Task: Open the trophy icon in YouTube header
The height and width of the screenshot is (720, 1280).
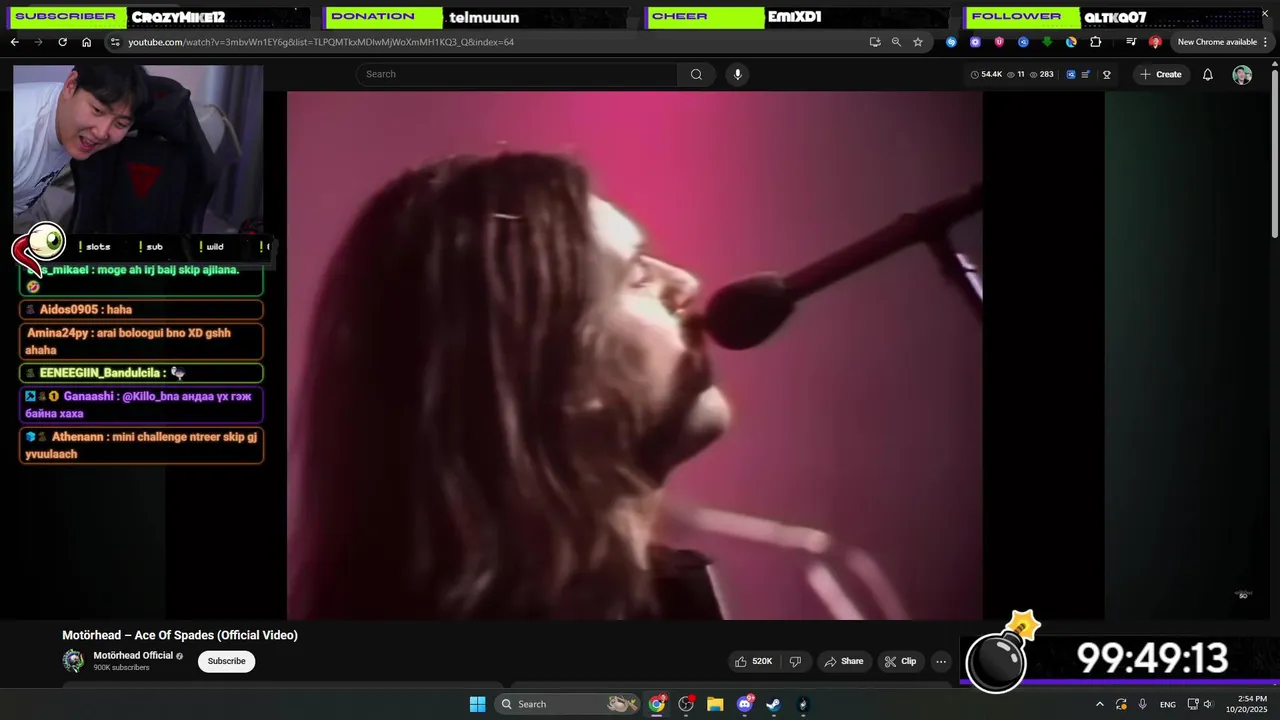Action: click(x=1106, y=74)
